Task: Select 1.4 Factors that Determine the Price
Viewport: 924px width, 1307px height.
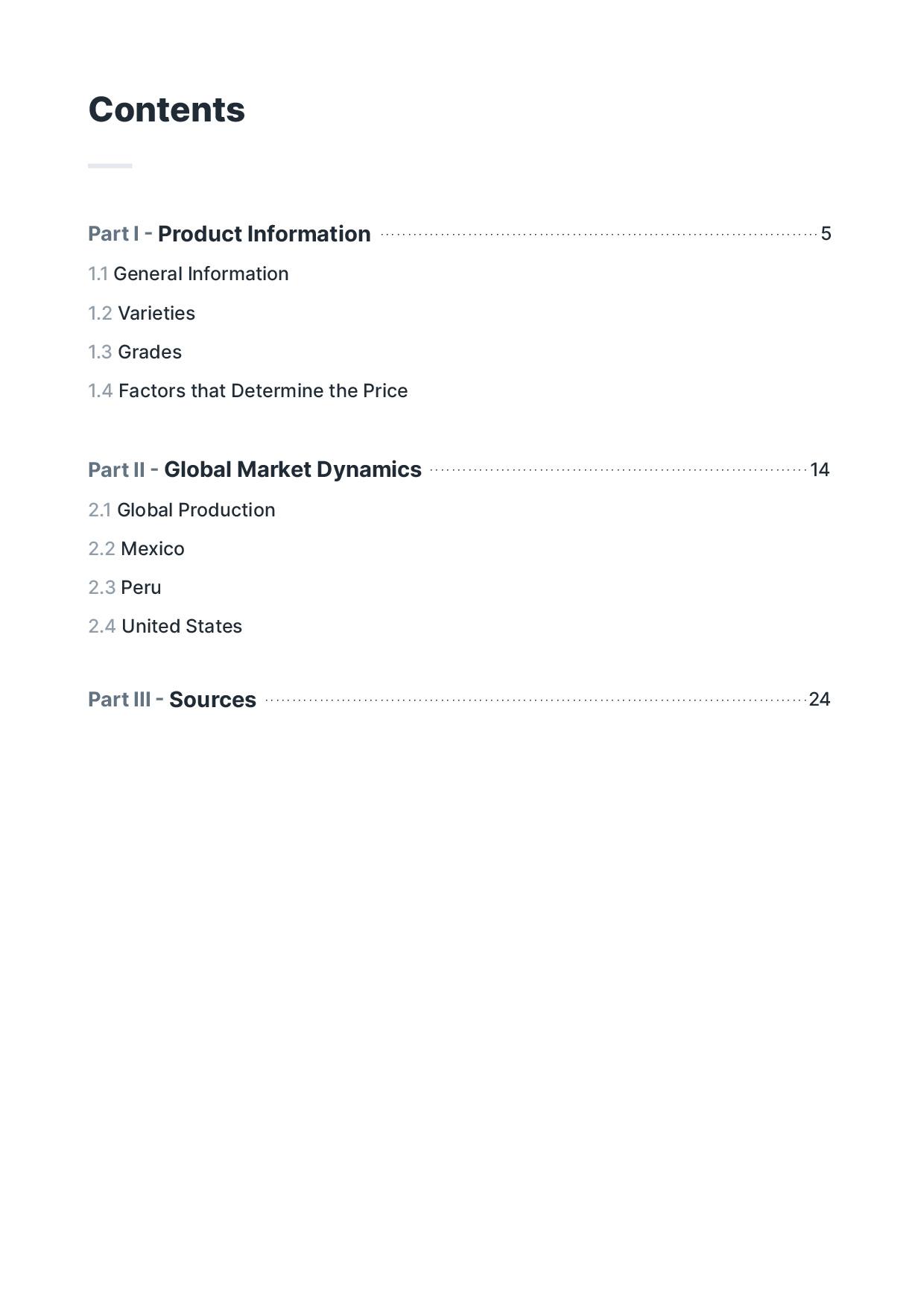Action: [x=248, y=391]
